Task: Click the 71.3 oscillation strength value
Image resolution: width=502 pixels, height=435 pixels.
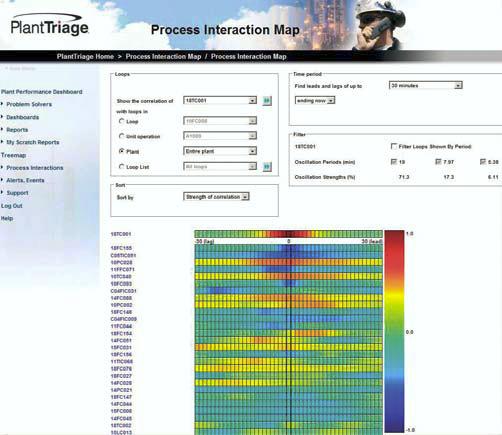Action: [x=404, y=177]
